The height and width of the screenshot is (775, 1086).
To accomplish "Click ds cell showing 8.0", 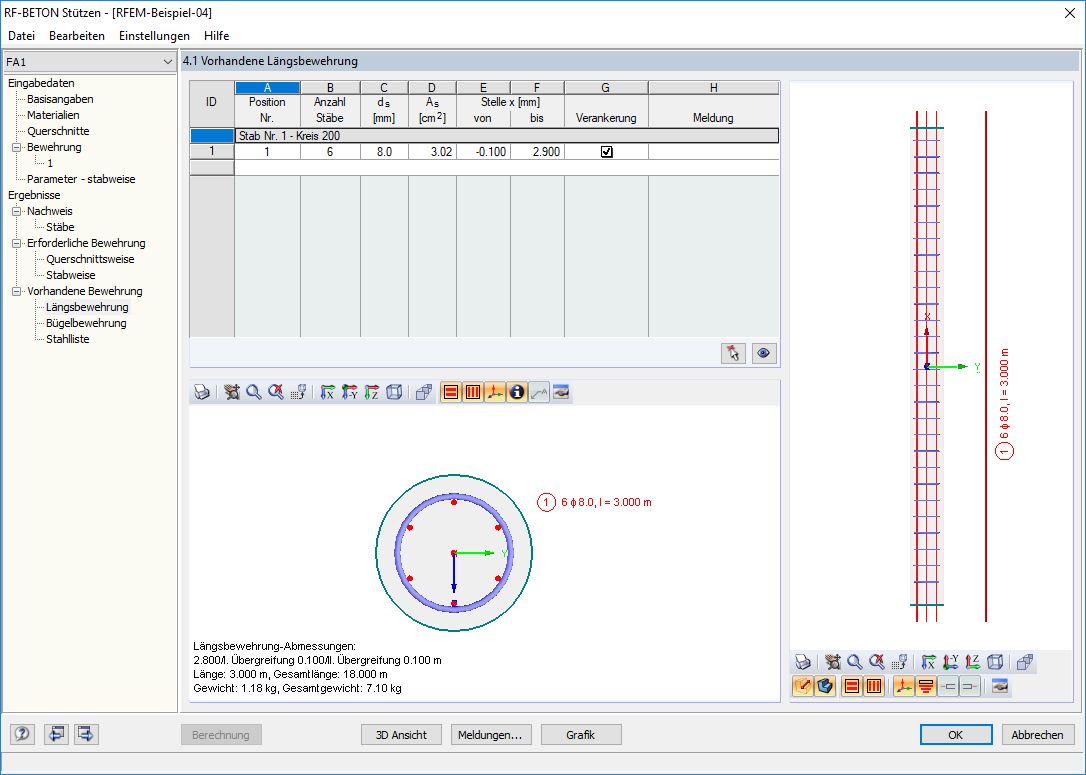I will pos(384,152).
